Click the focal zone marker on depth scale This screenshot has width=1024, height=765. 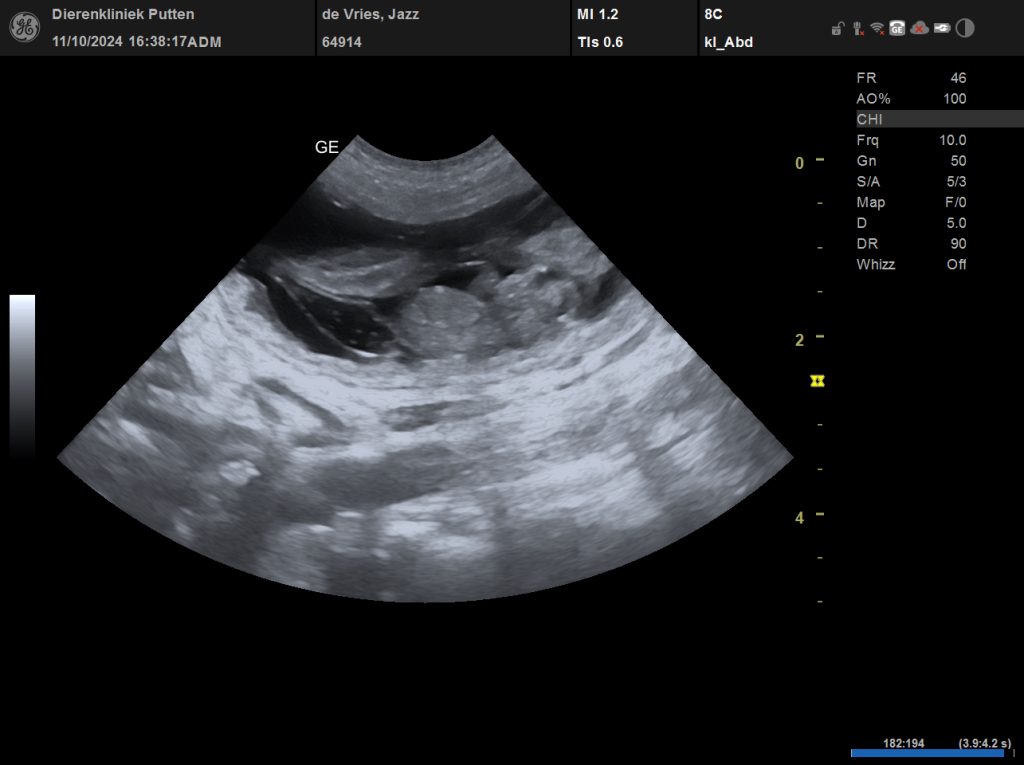818,381
